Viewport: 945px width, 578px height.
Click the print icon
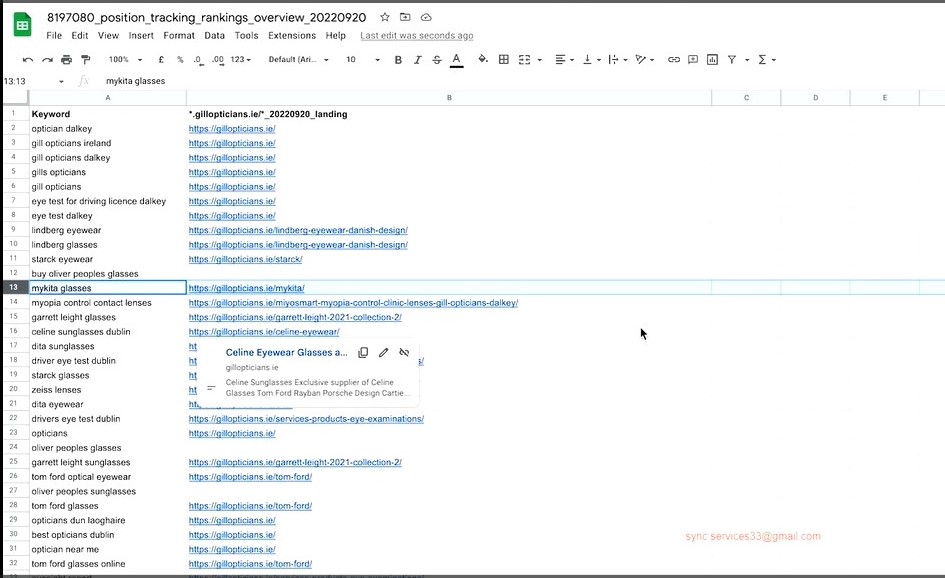pyautogui.click(x=66, y=60)
